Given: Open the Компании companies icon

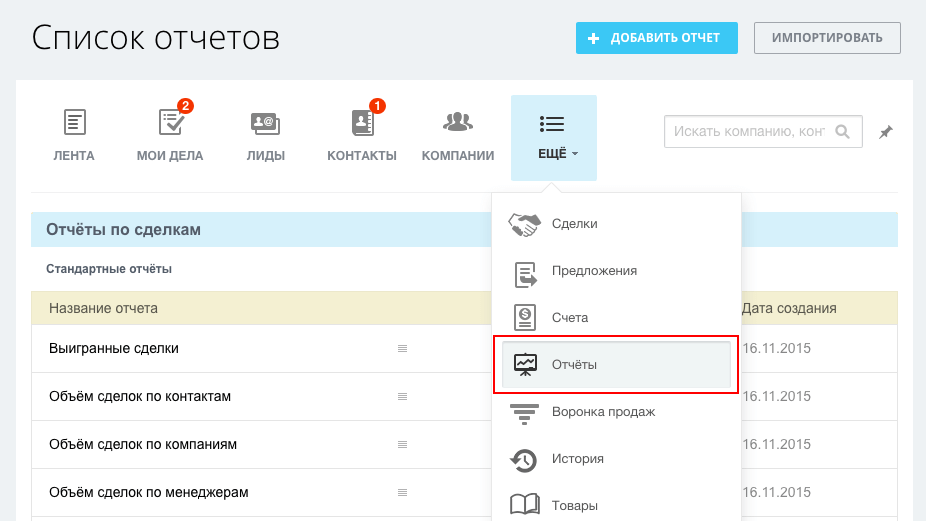Looking at the screenshot, I should pos(458,122).
